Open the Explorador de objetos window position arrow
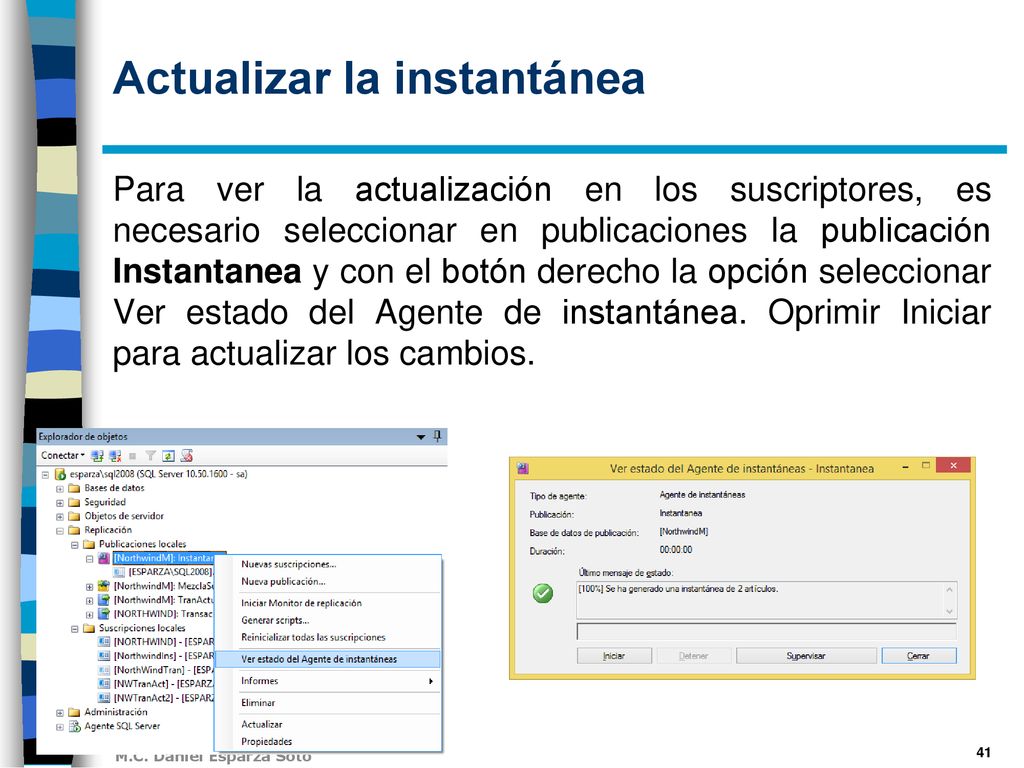 (x=421, y=437)
